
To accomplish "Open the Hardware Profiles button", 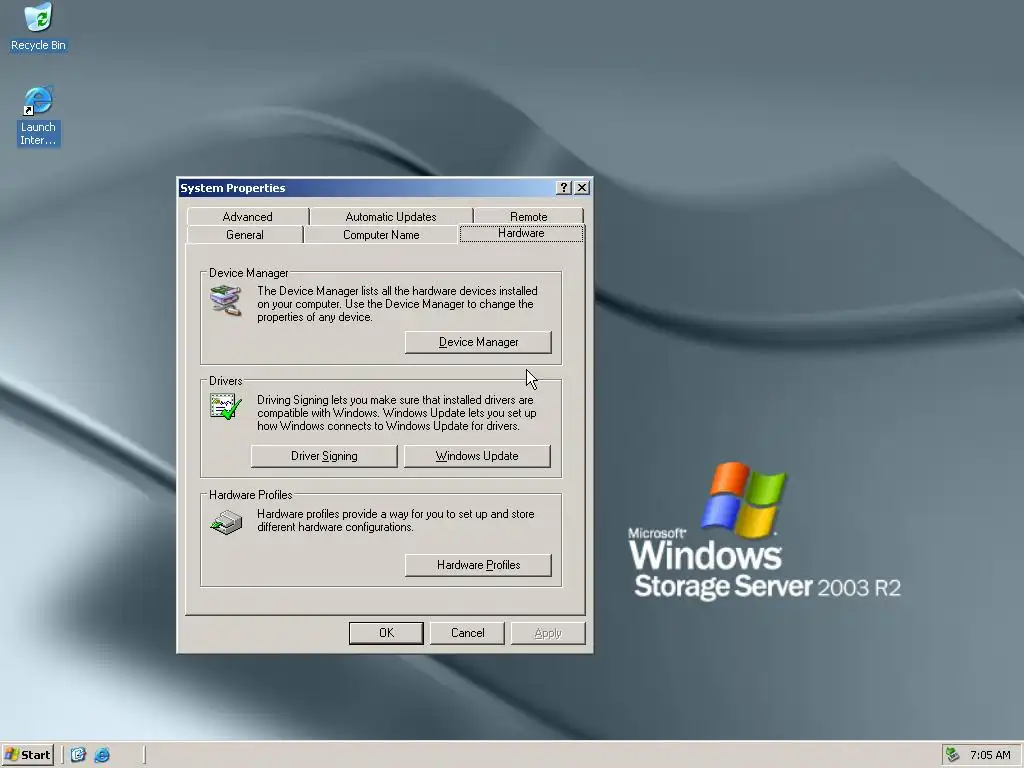I will (x=478, y=565).
